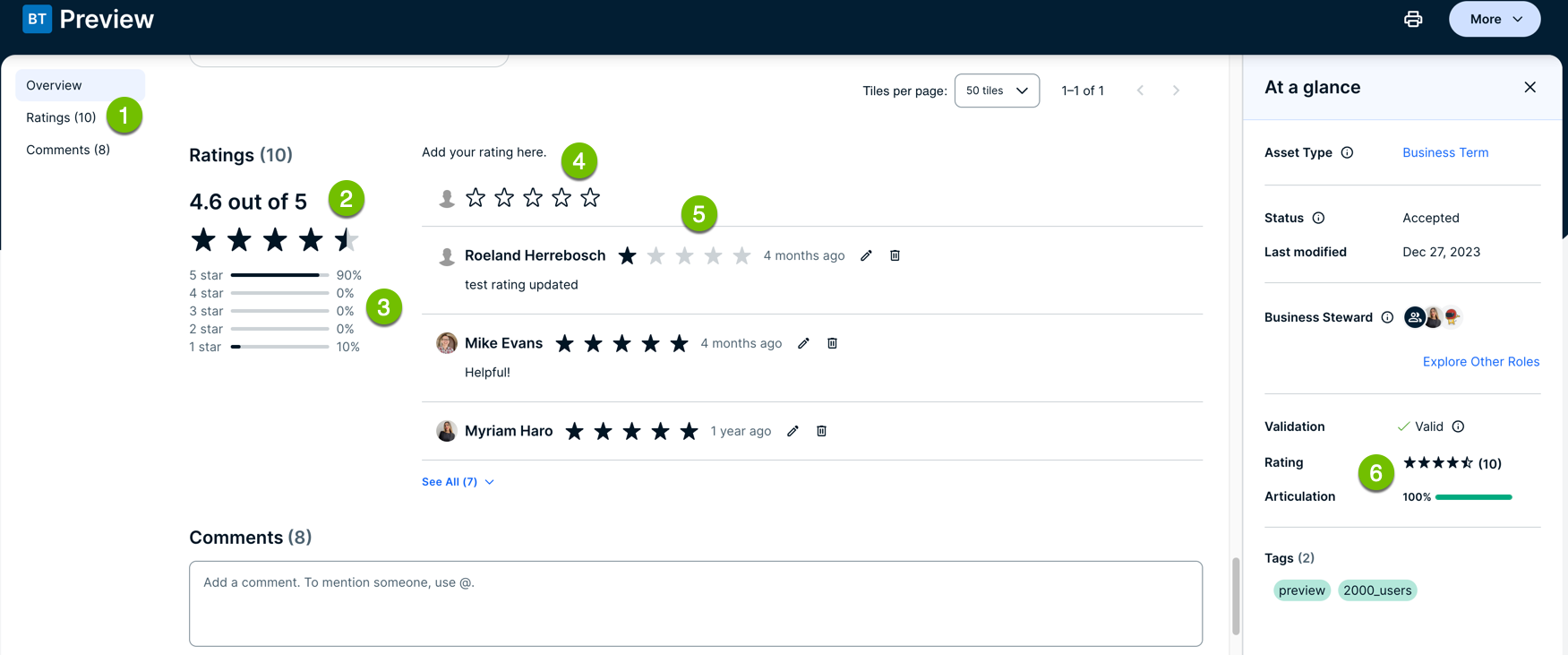Open the Explore Other Roles link

click(x=1480, y=362)
